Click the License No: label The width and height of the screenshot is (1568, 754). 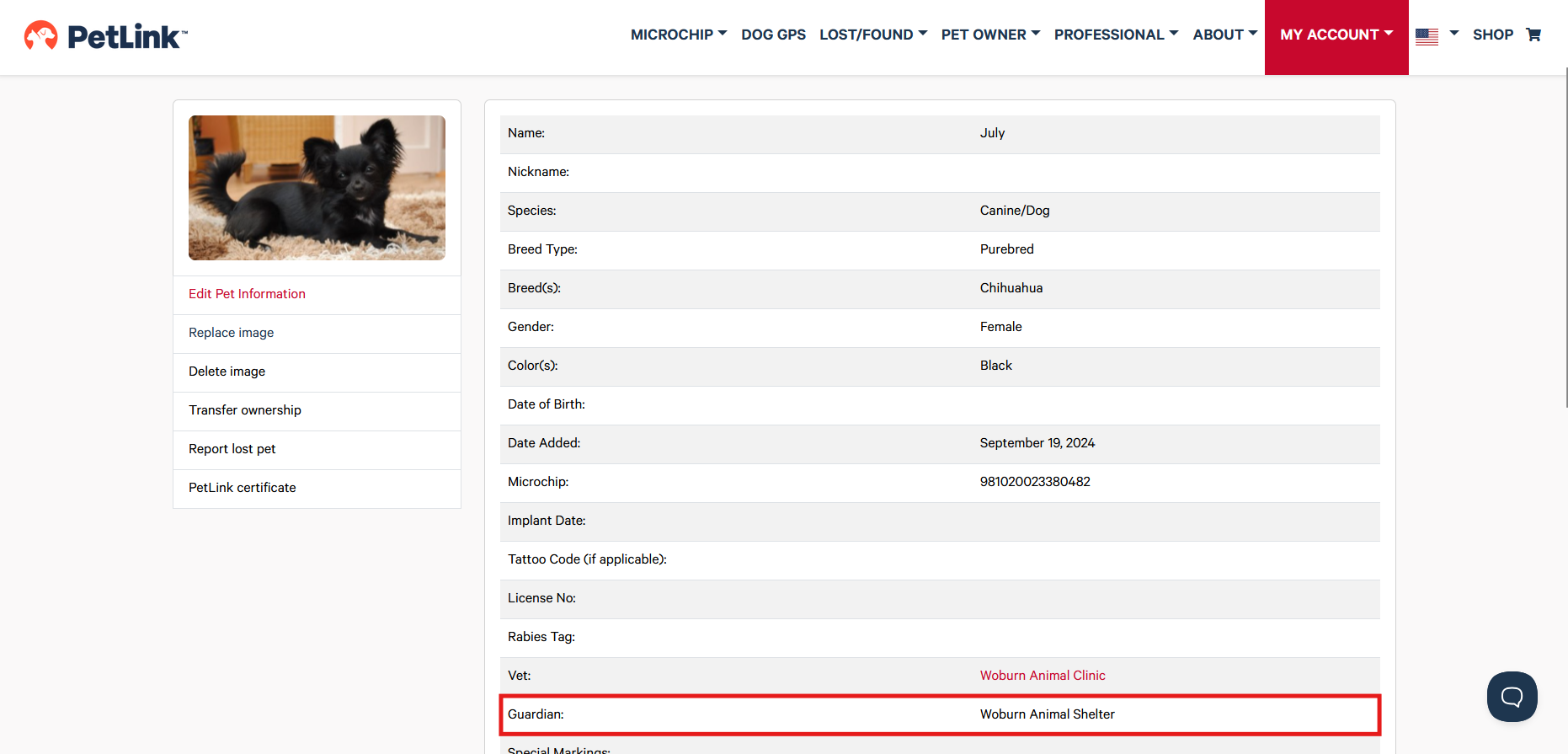(x=541, y=598)
